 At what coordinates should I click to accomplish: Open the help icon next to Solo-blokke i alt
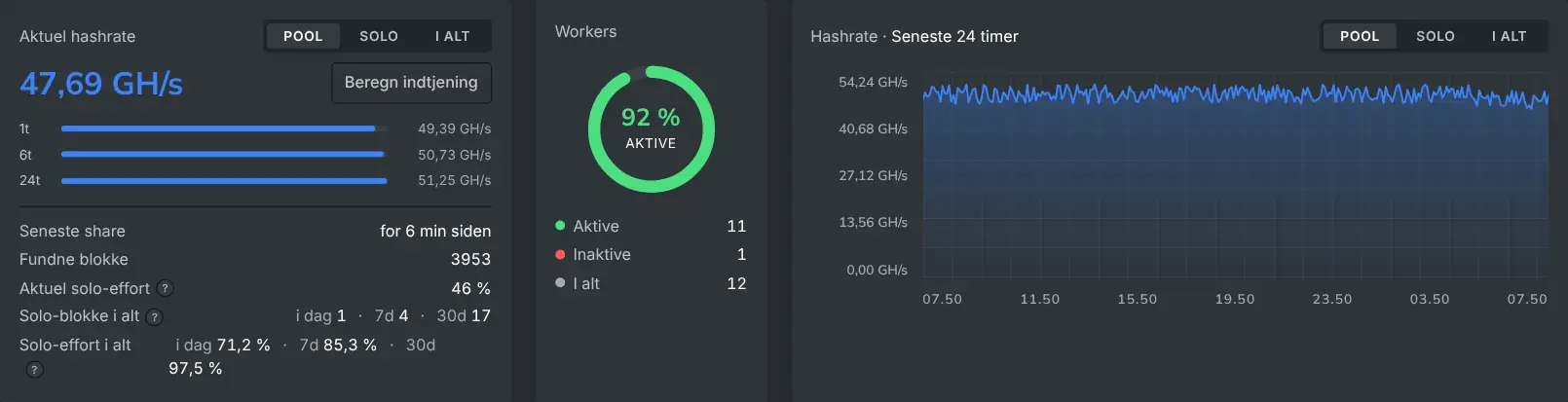point(155,316)
